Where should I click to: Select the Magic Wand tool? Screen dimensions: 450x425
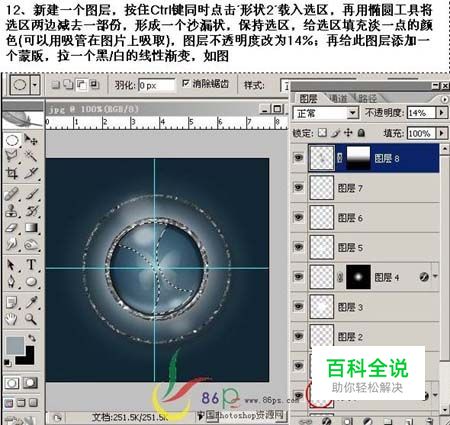pyautogui.click(x=31, y=155)
